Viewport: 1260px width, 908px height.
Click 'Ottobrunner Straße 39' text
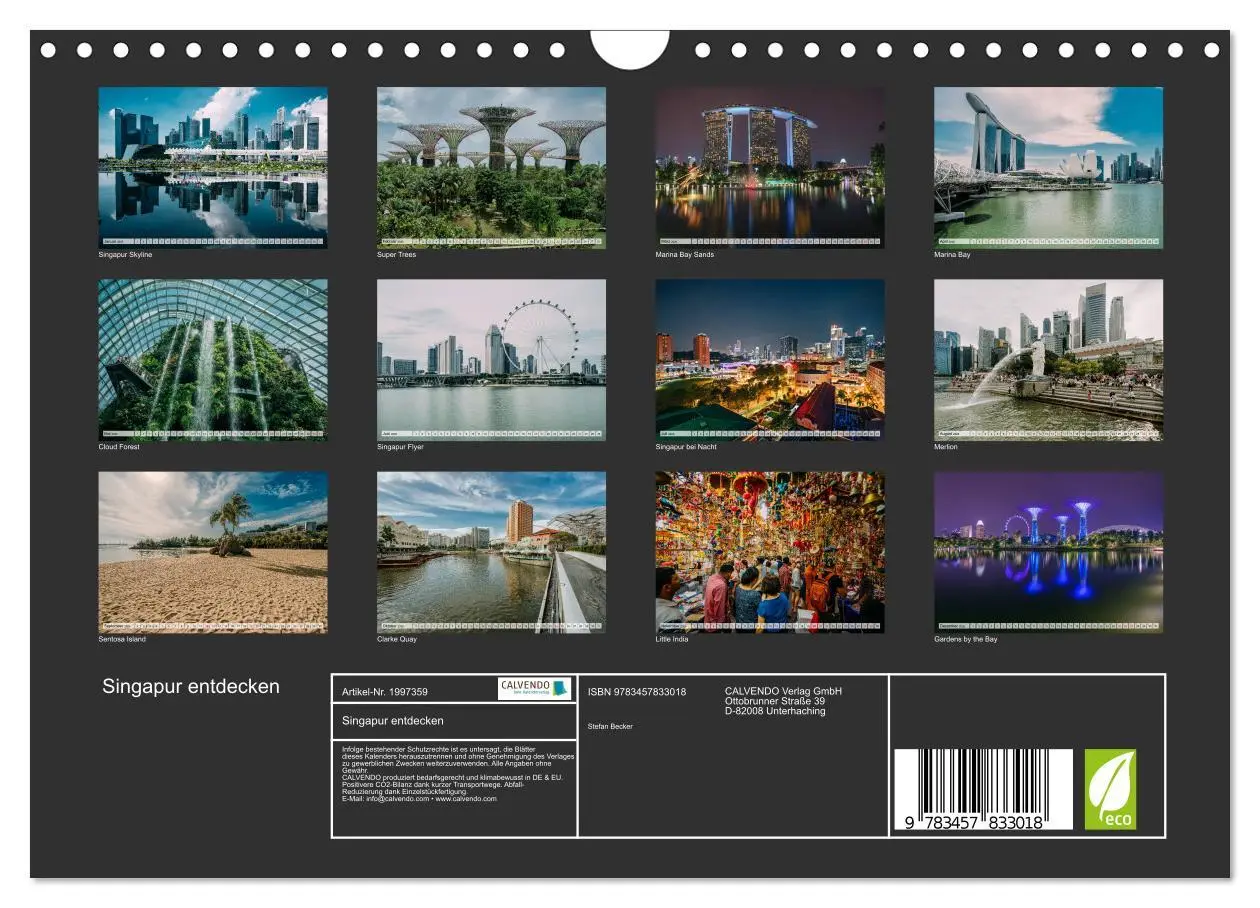coord(775,701)
